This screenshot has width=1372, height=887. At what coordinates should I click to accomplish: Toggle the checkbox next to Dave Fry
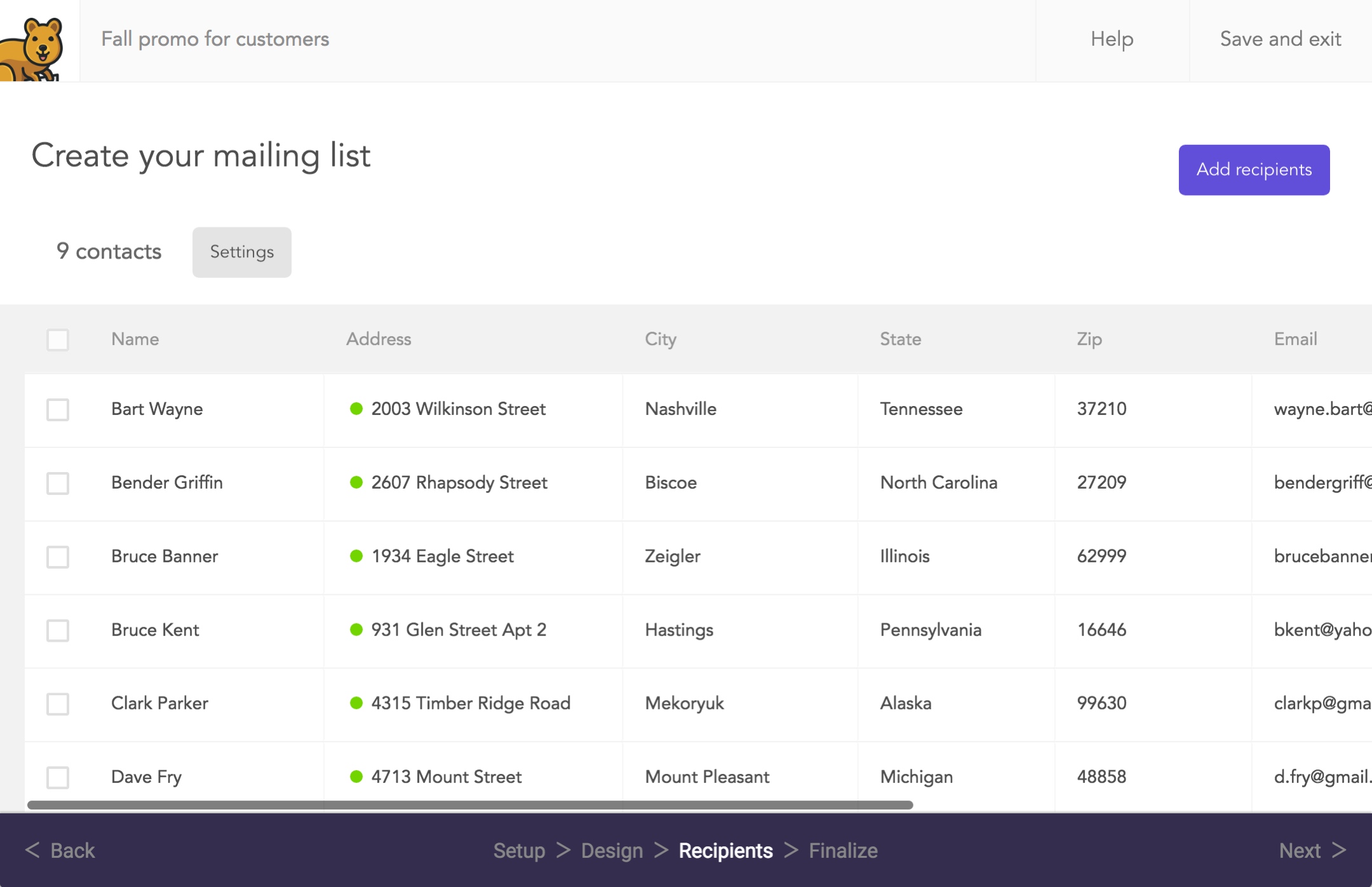(58, 777)
